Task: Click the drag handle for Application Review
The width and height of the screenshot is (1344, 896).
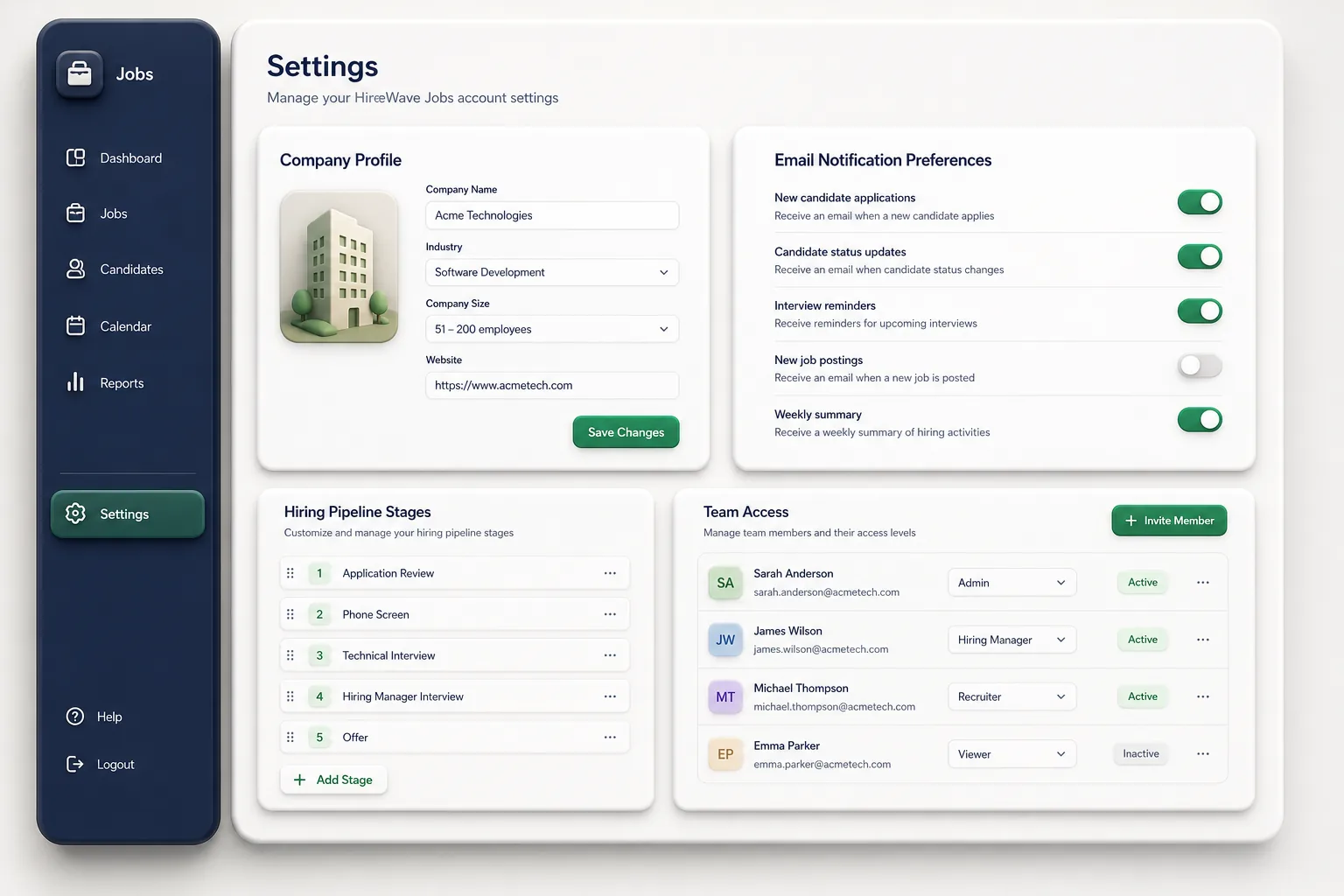Action: (290, 573)
